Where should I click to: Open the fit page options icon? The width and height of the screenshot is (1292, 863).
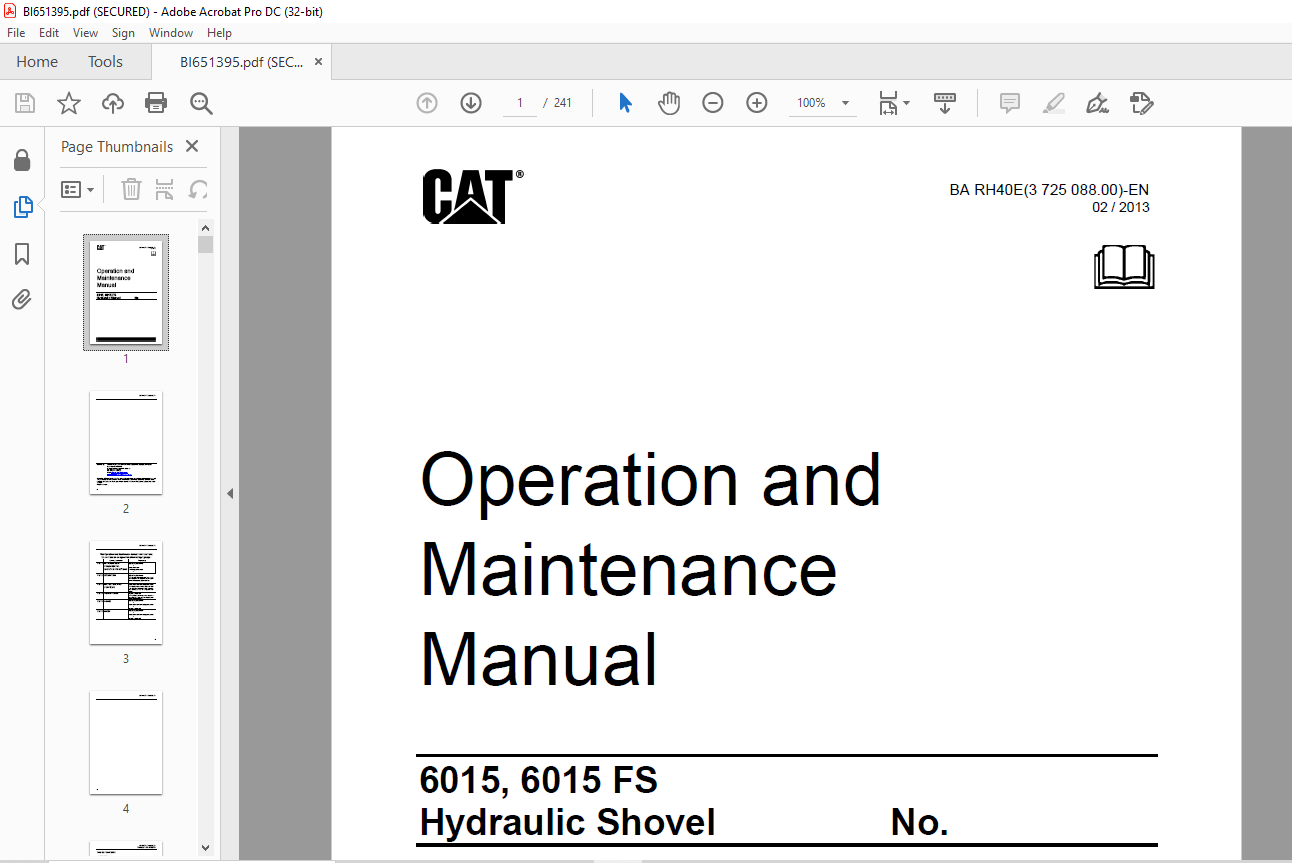click(x=888, y=103)
